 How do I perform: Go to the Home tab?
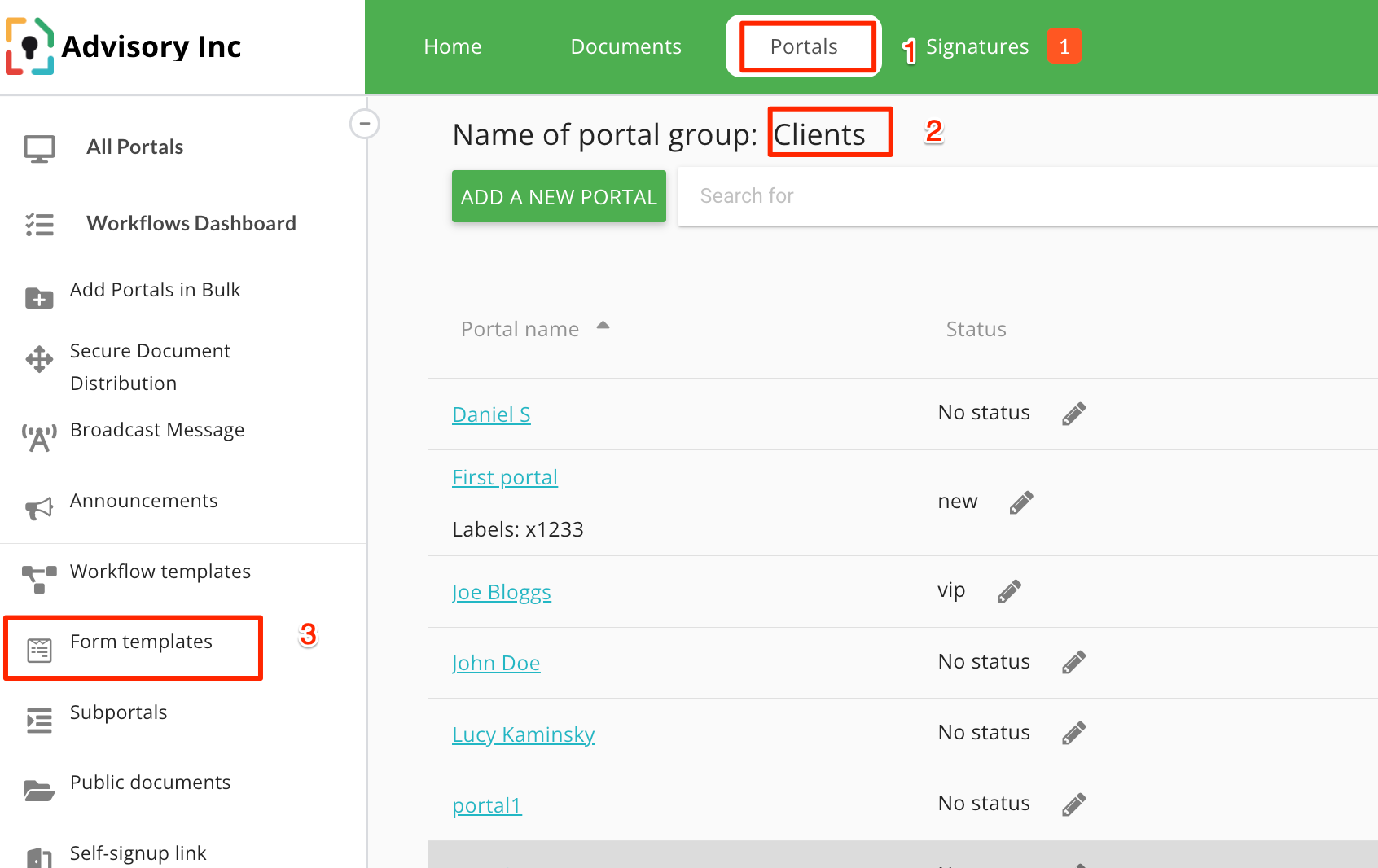click(x=452, y=47)
